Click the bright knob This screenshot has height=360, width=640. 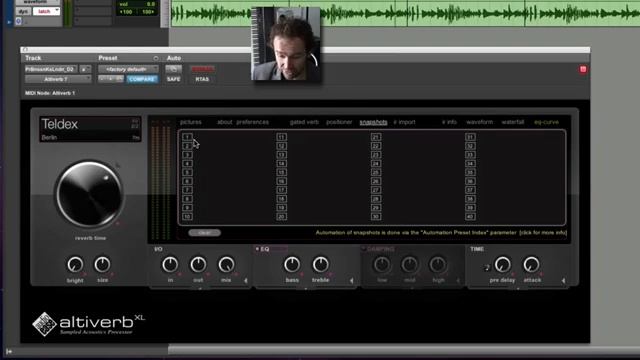75,264
